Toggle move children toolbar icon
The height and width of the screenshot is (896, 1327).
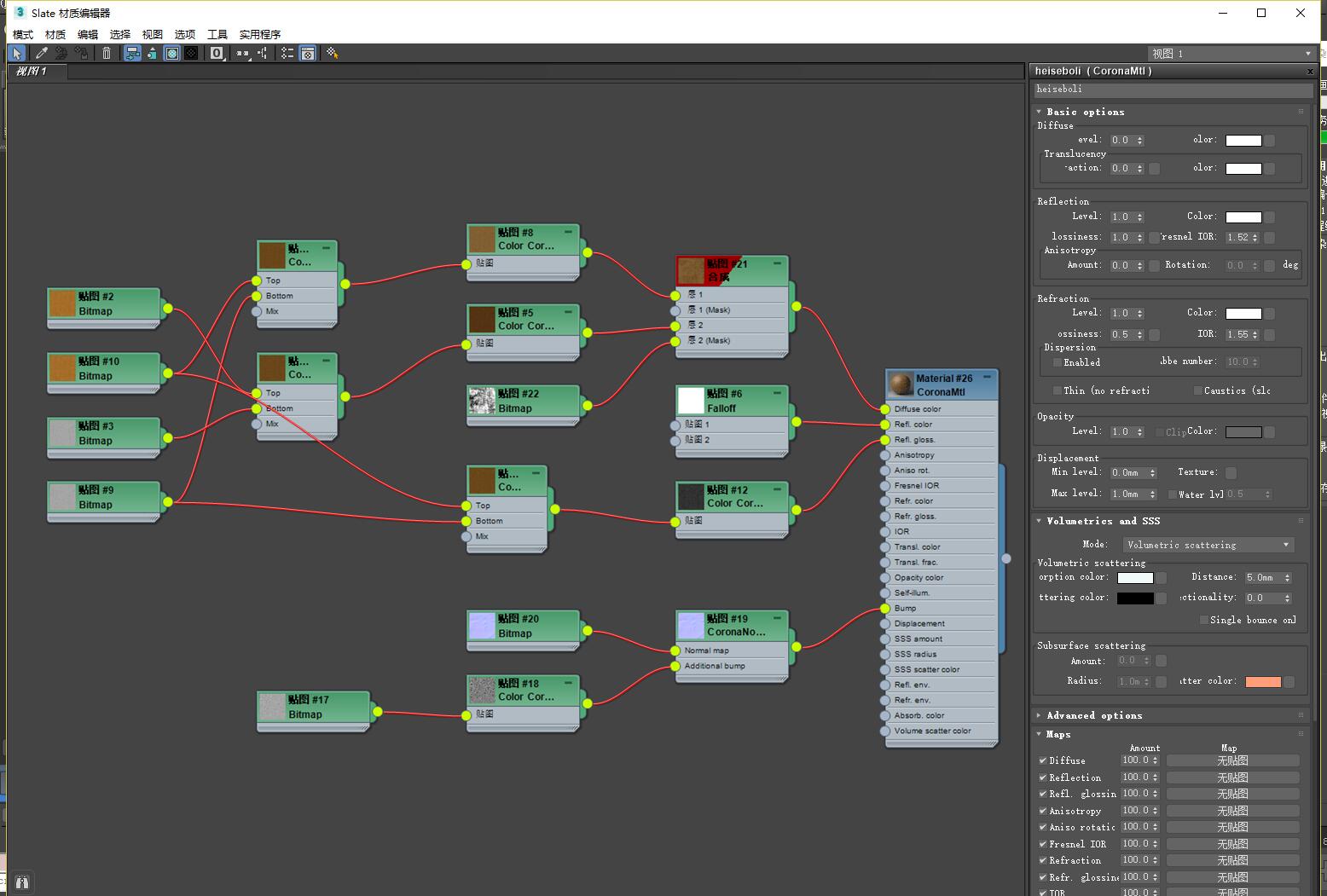pyautogui.click(x=132, y=53)
